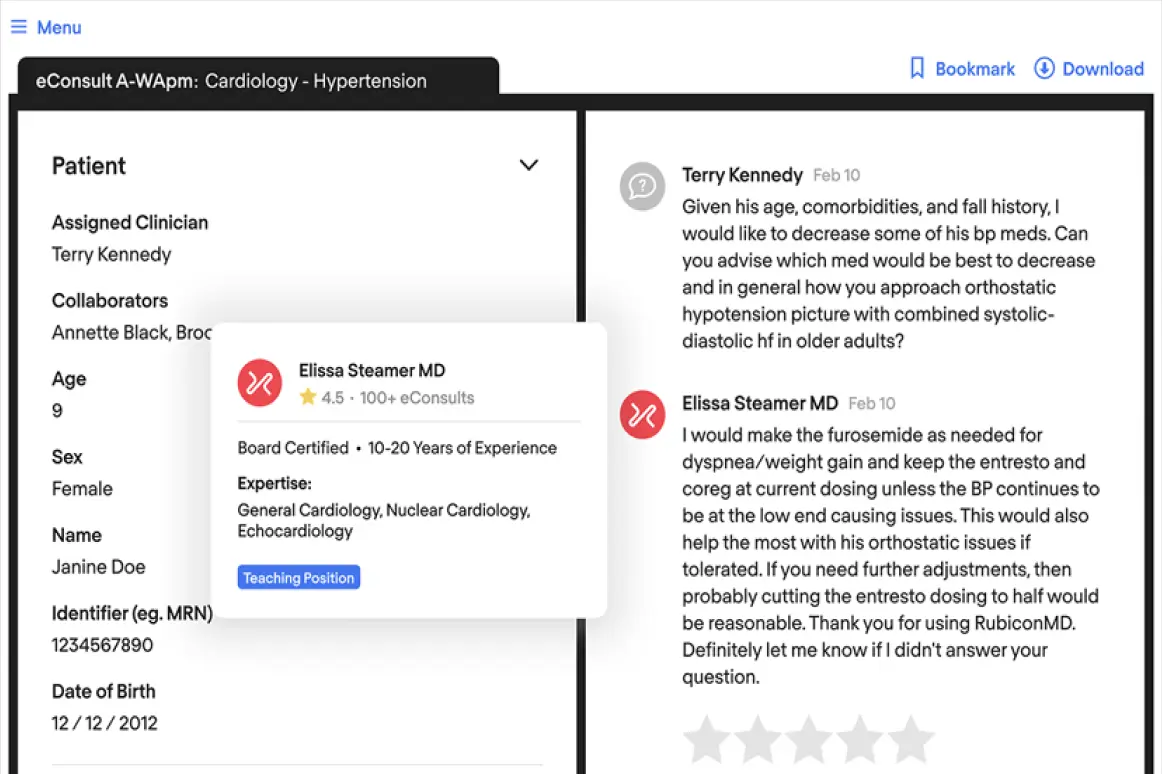Collapse the Patient section chevron
Screen dimensions: 1162x774
528,165
